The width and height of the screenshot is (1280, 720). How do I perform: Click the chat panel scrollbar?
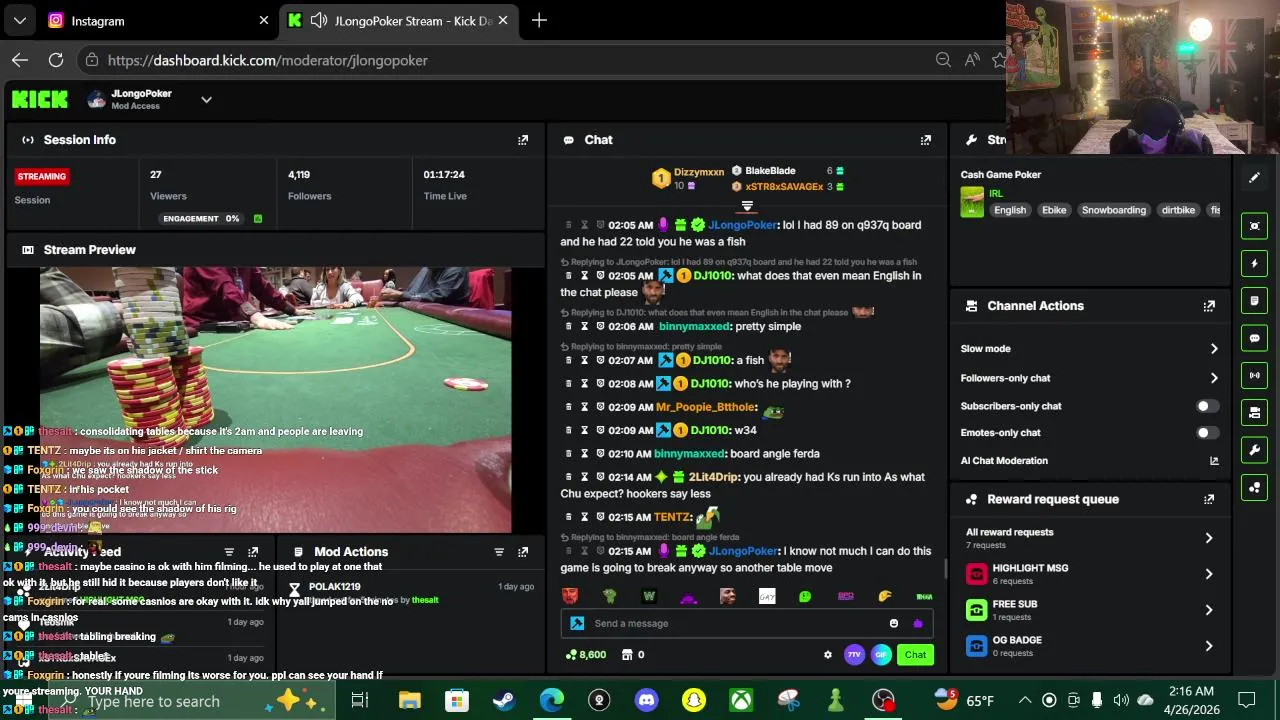tap(945, 567)
